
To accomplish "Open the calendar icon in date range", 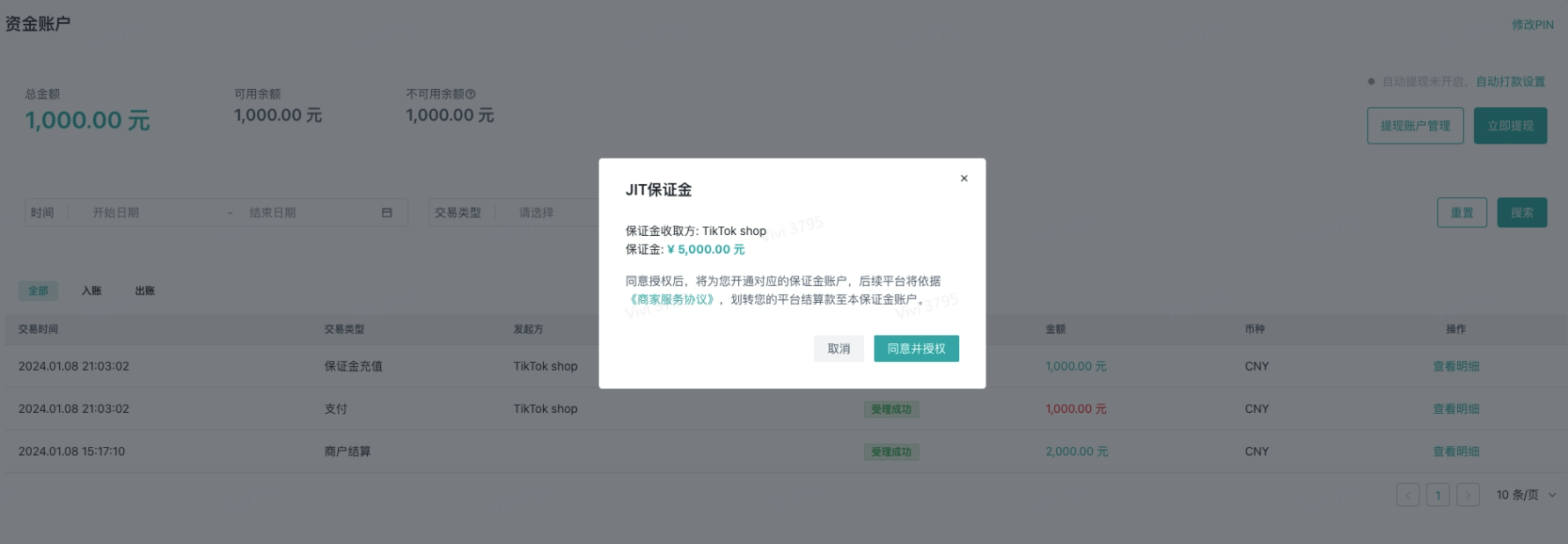I will click(386, 213).
